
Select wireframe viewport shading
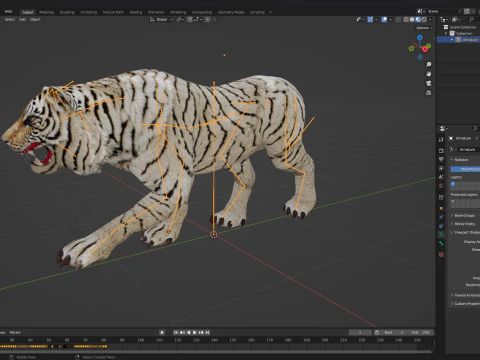(x=406, y=19)
